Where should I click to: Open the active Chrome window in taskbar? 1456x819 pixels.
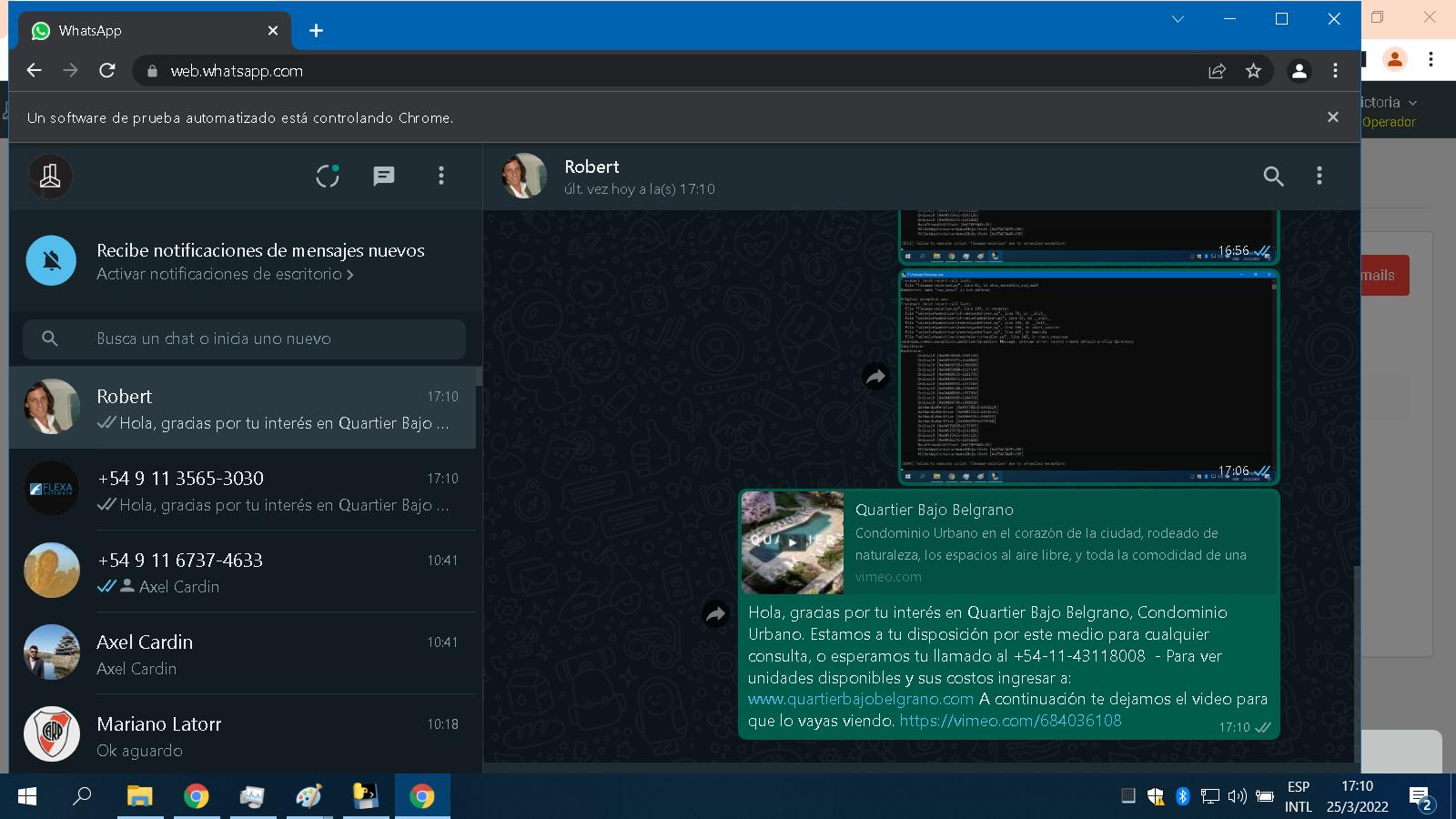pyautogui.click(x=422, y=796)
